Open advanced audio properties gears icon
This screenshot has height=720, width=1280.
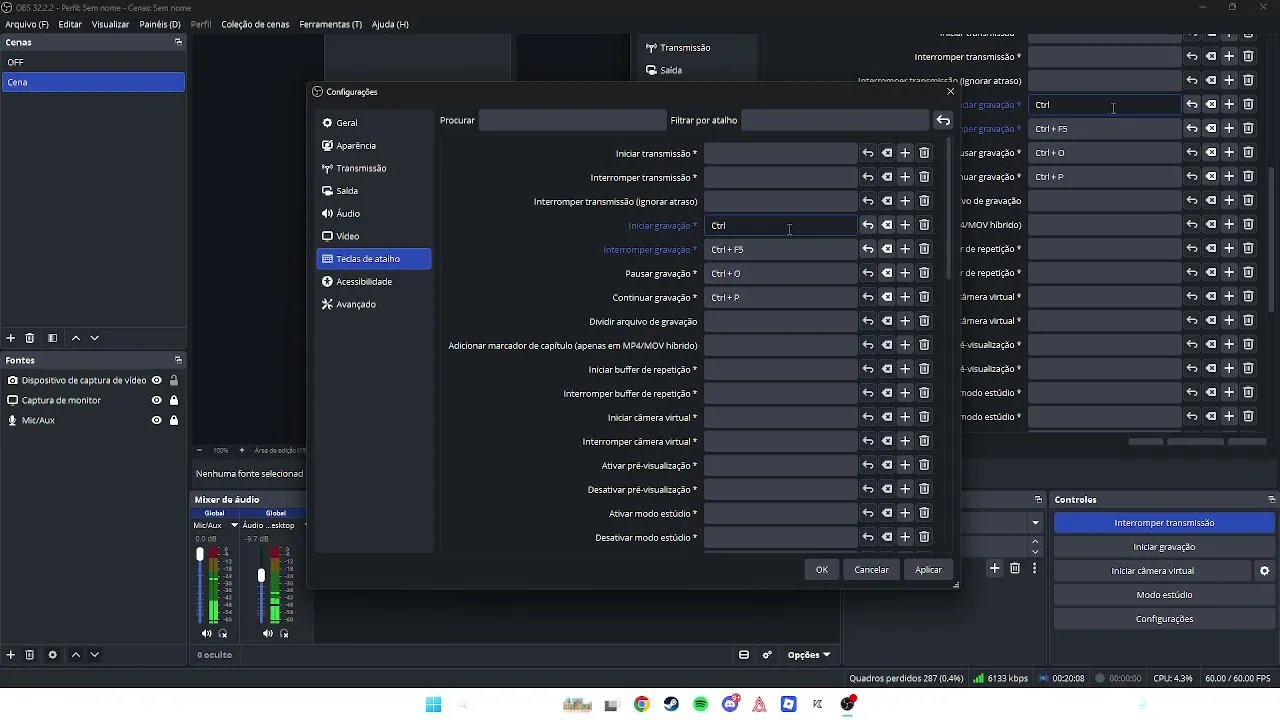(768, 655)
